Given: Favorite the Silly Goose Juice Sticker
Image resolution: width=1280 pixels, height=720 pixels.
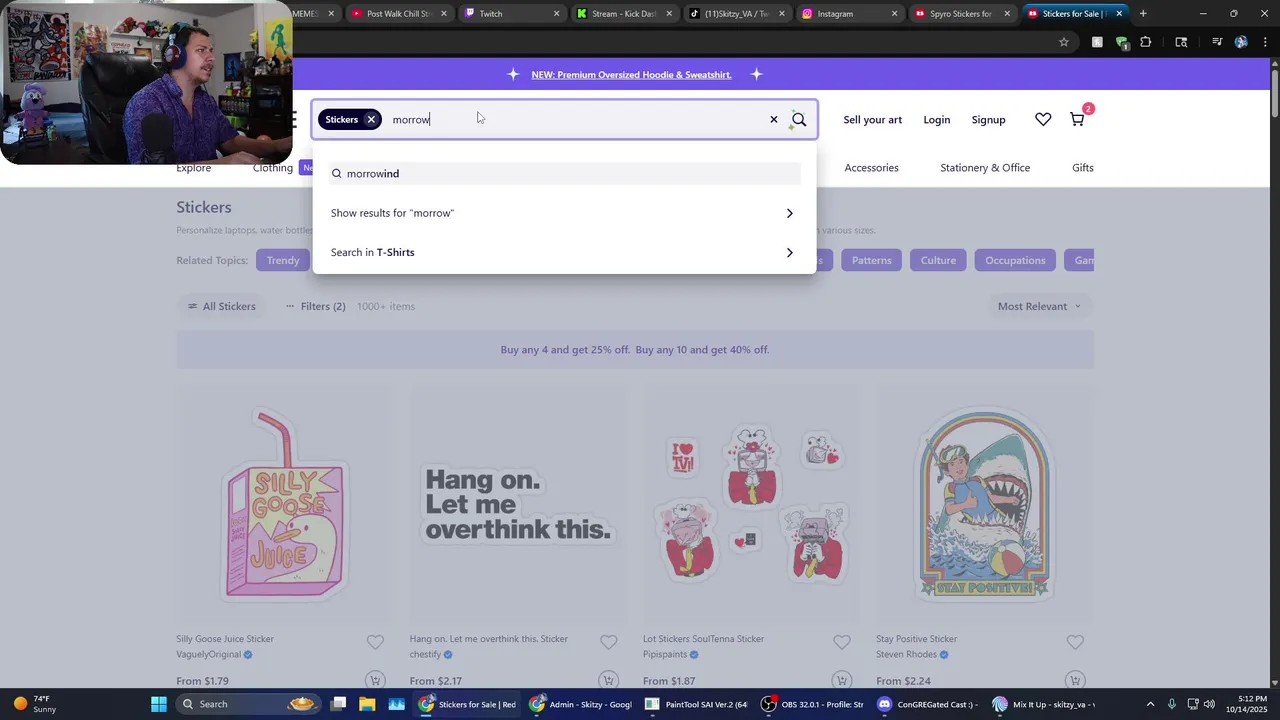Looking at the screenshot, I should pos(375,642).
